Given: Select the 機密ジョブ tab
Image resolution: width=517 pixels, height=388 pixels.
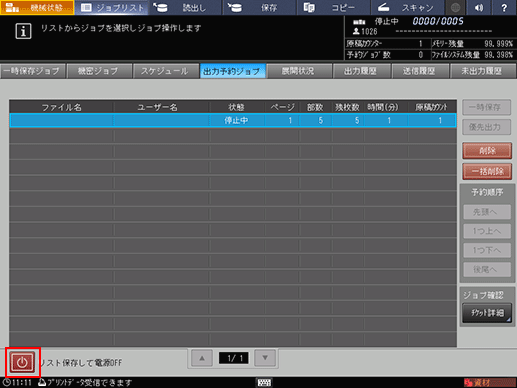Looking at the screenshot, I should [99, 71].
